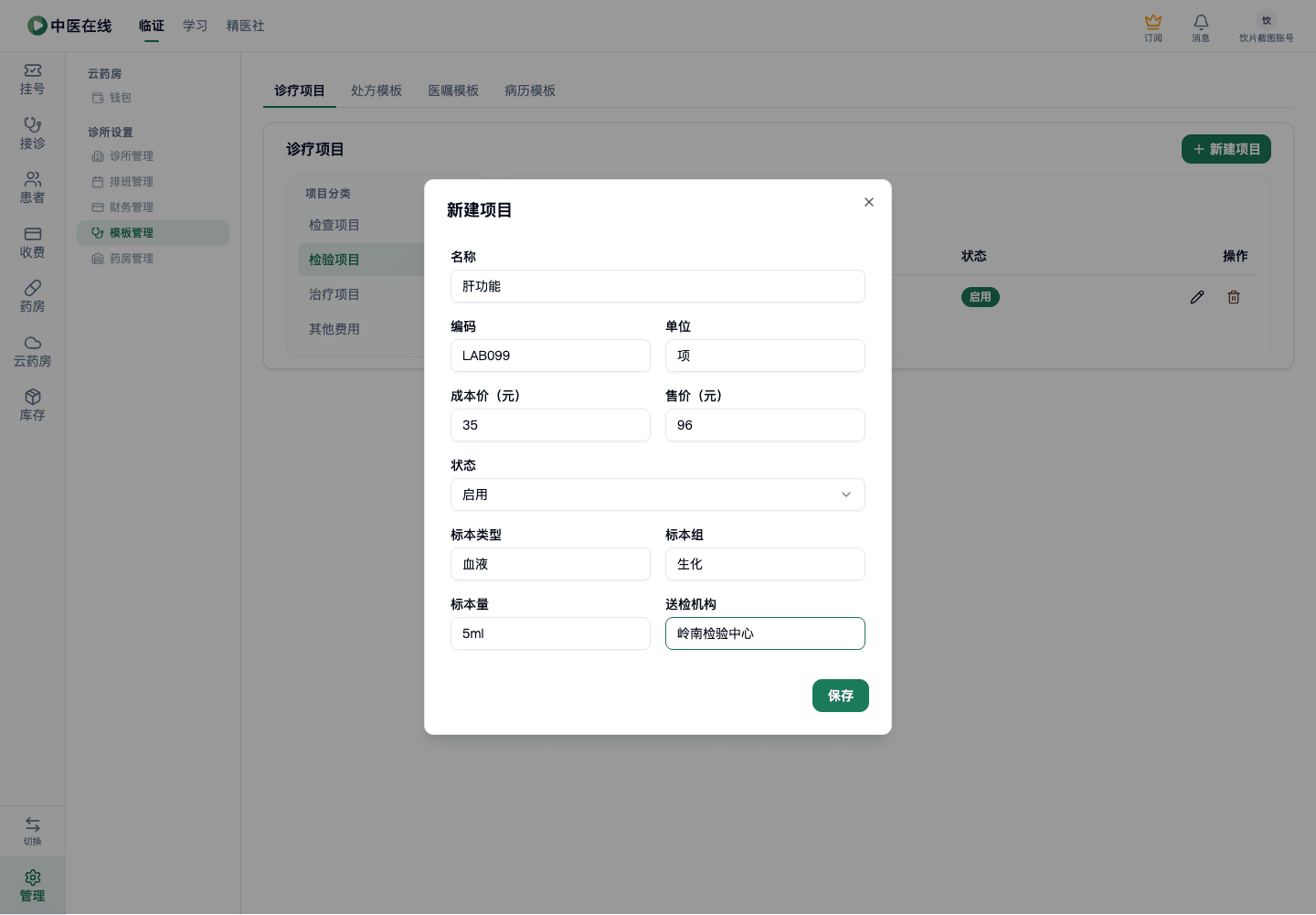This screenshot has width=1316, height=915.
Task: Click the 送检机构 field containing 岭南检验中心
Action: coord(765,633)
